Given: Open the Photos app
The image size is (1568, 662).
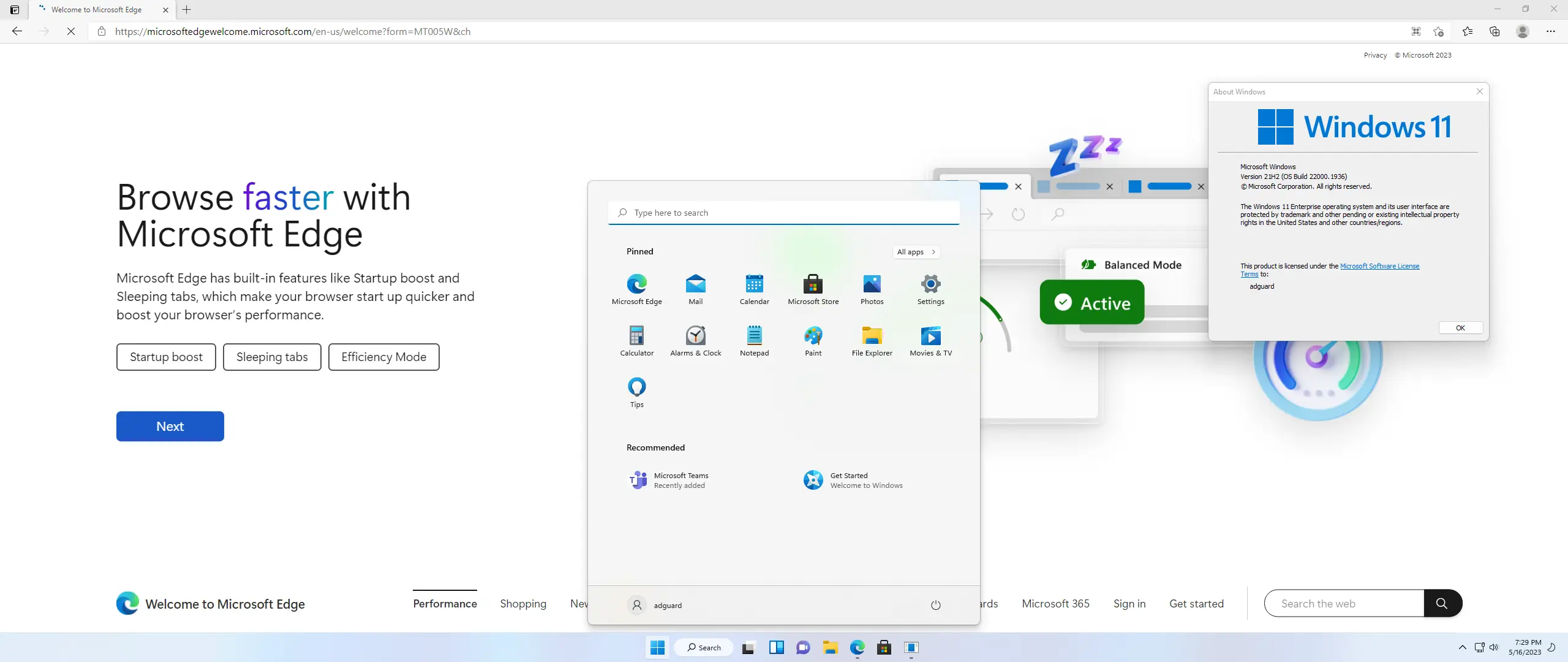Looking at the screenshot, I should [x=872, y=288].
